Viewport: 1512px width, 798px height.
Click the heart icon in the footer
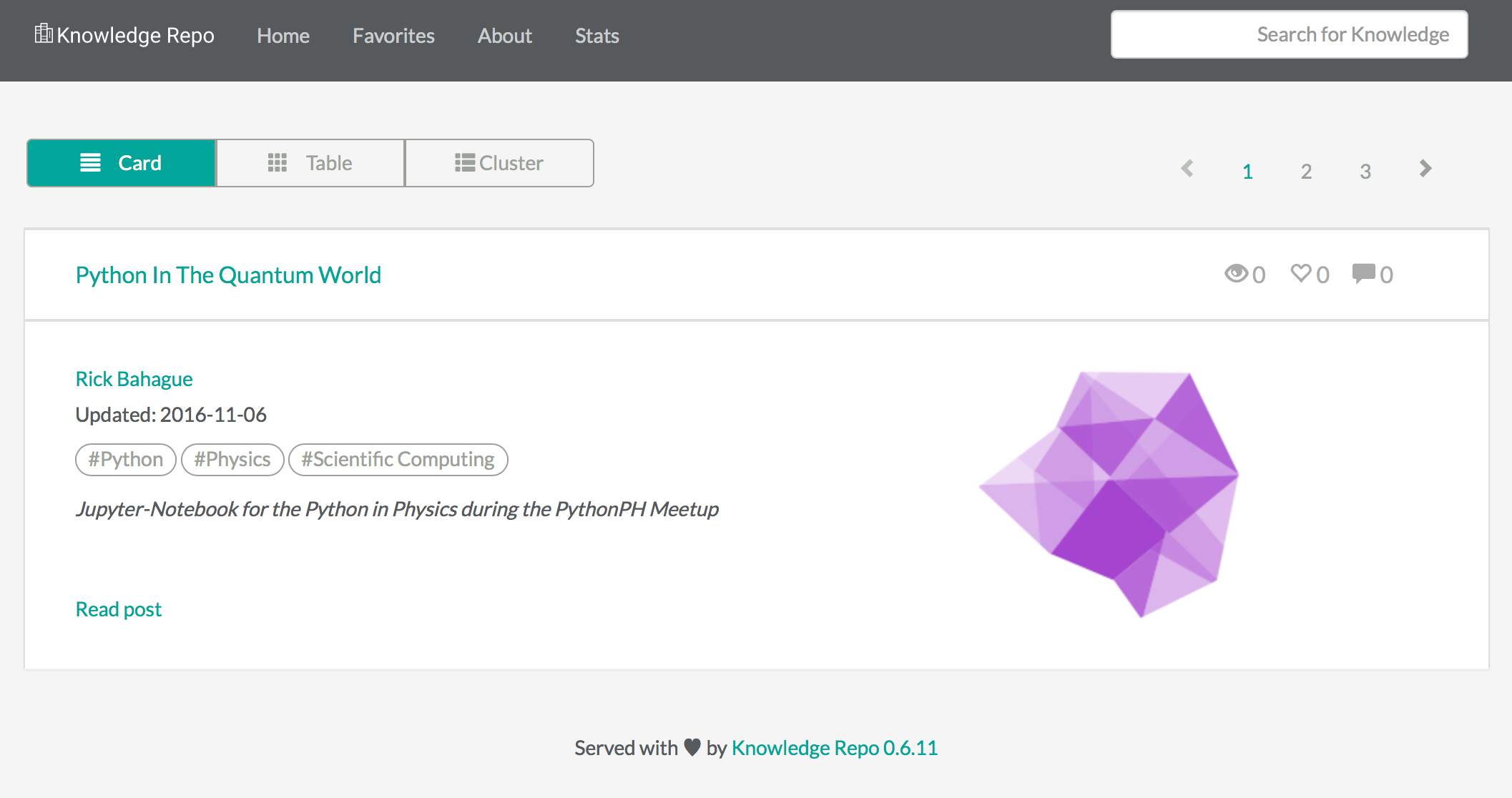tap(691, 747)
